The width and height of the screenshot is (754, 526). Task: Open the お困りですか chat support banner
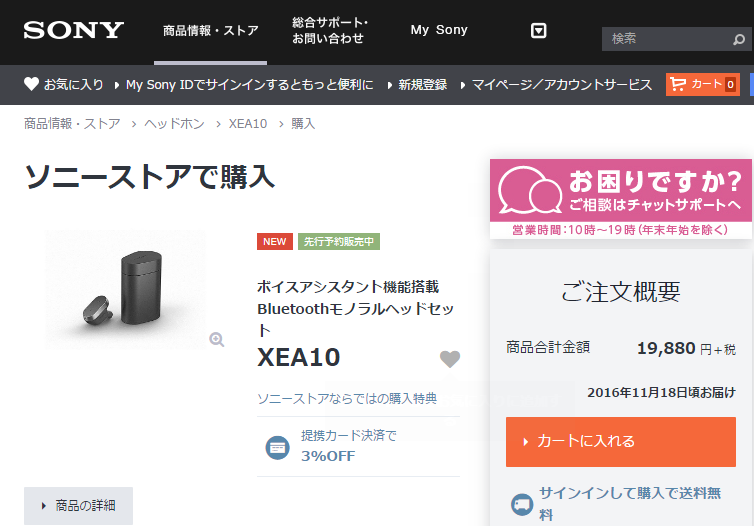(x=620, y=199)
